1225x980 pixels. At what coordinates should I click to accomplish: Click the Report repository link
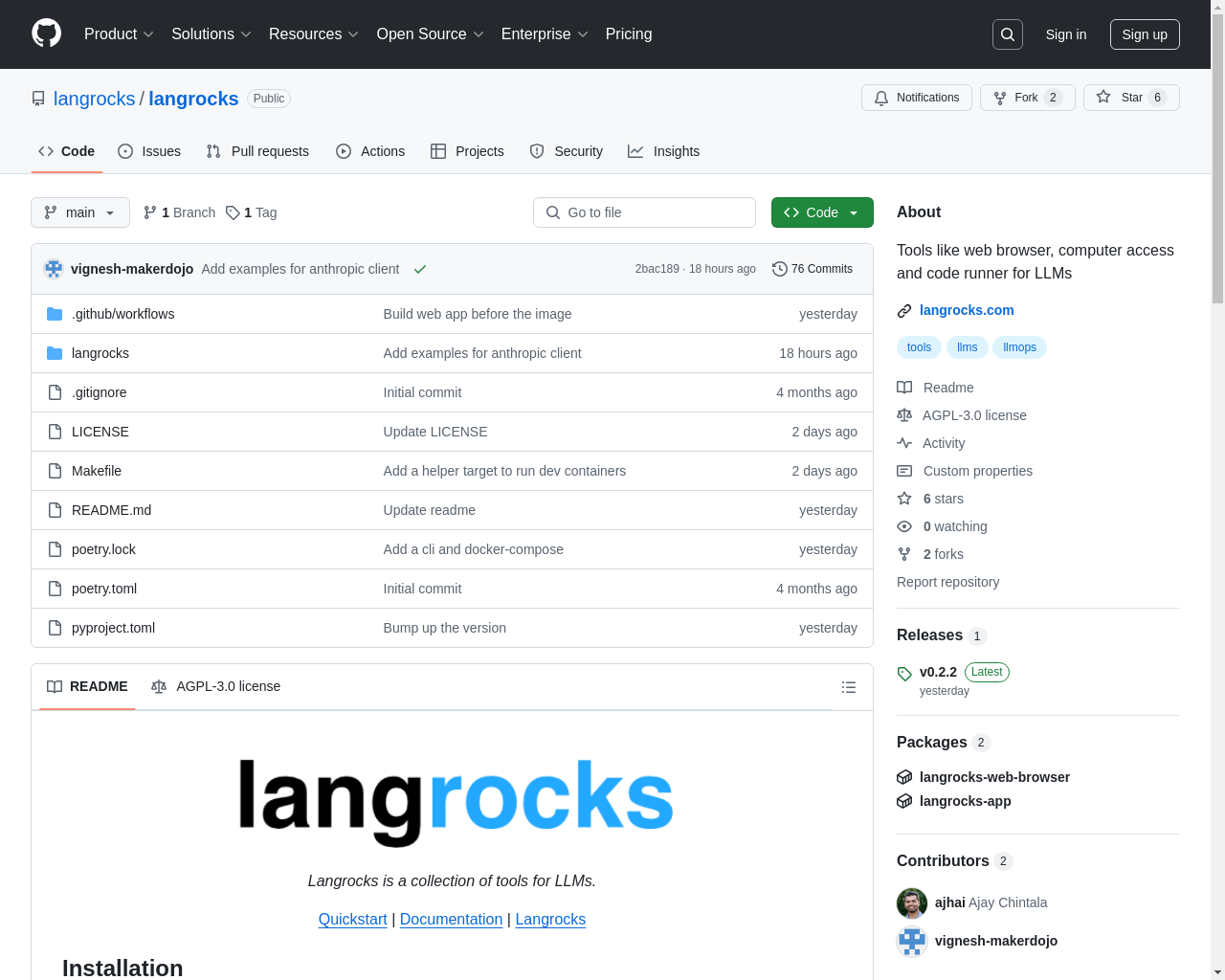tap(947, 582)
